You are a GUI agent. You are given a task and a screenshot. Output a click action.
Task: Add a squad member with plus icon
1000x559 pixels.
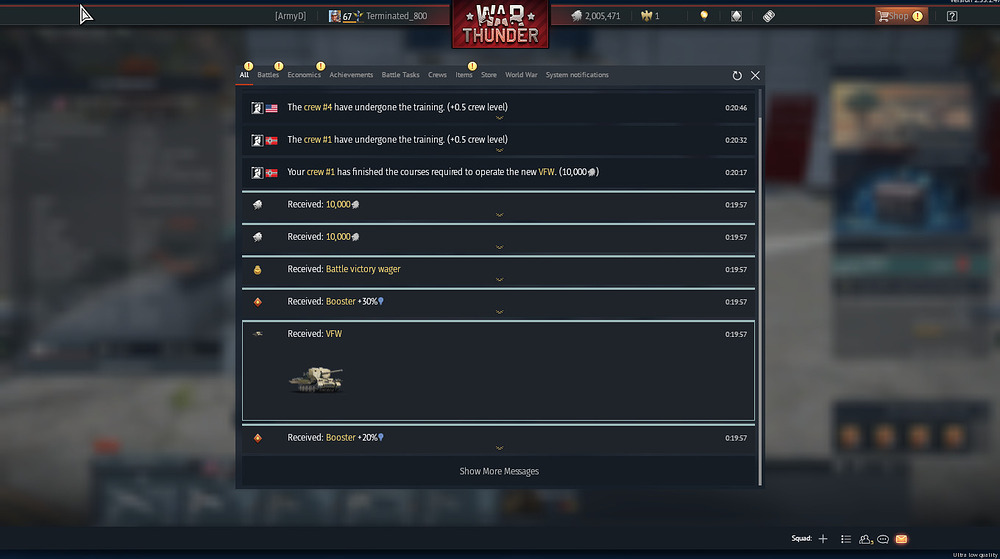tap(823, 539)
